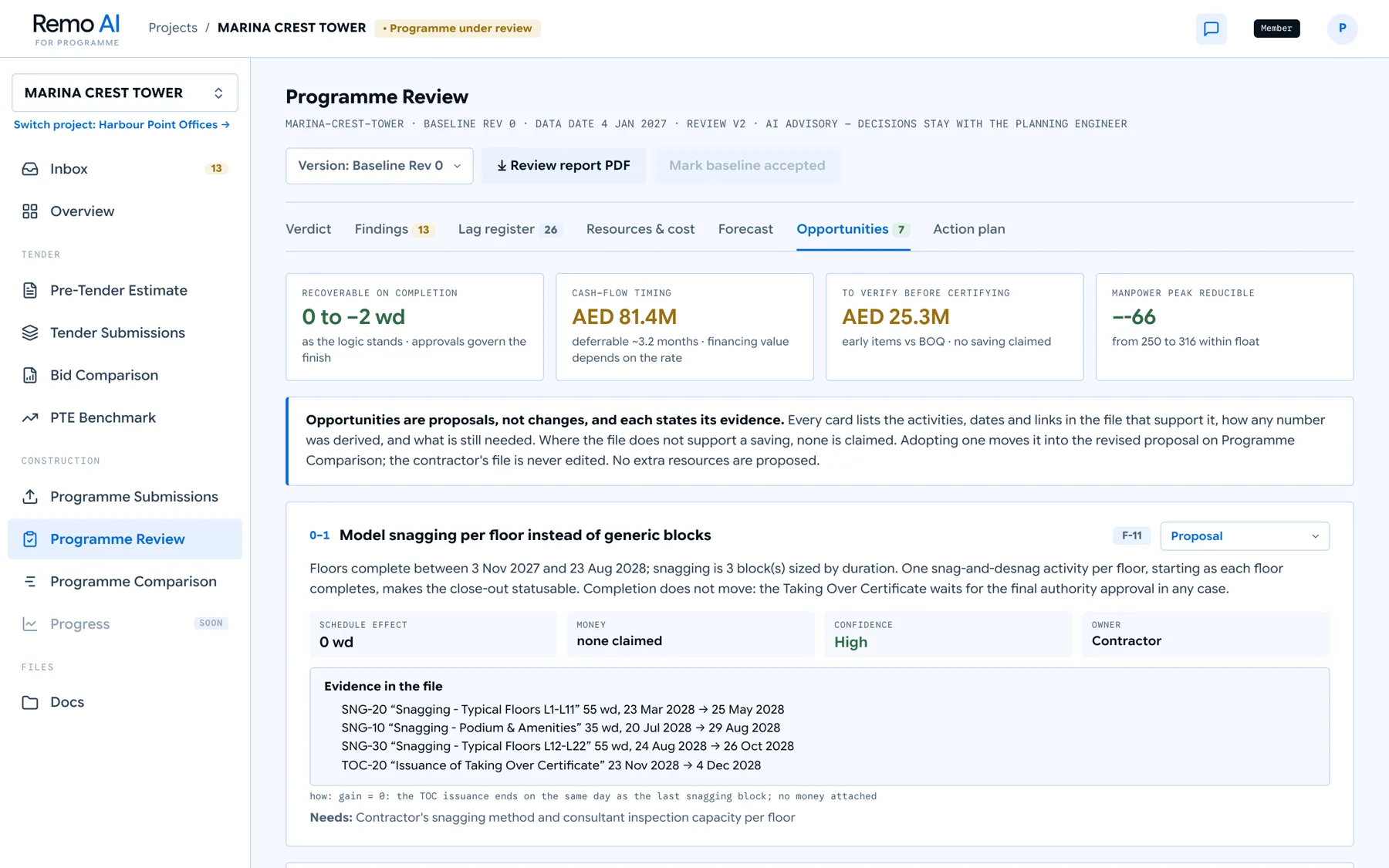Open Programme Comparison in the sidebar

tap(125, 582)
